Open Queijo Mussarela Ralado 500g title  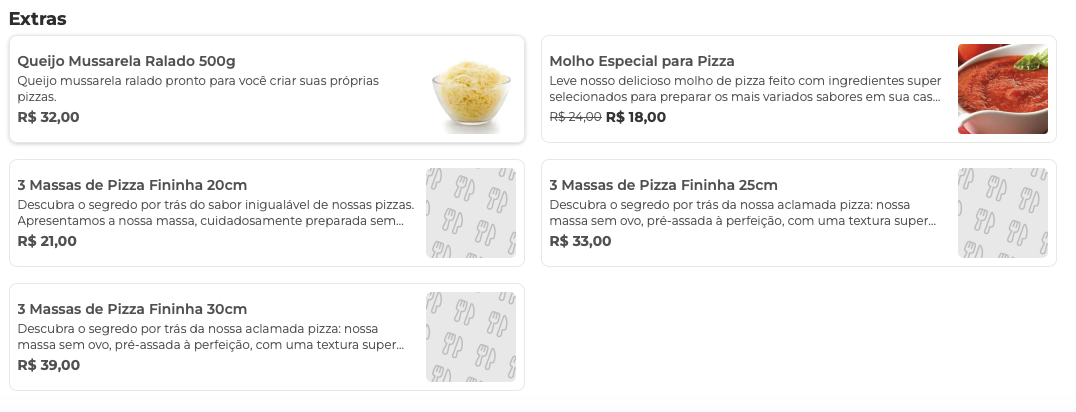coord(126,61)
